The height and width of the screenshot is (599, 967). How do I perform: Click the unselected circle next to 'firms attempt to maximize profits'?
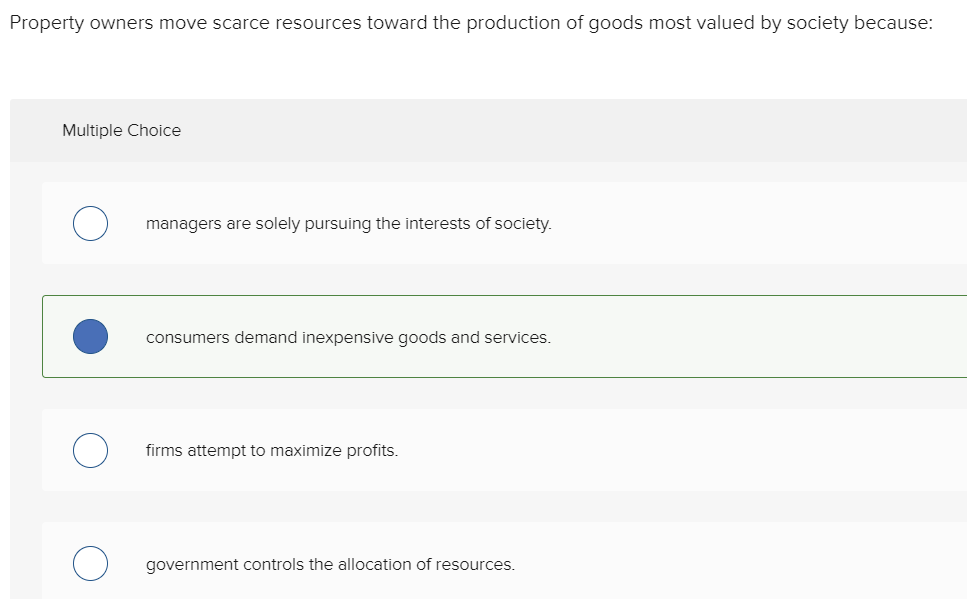click(x=90, y=450)
